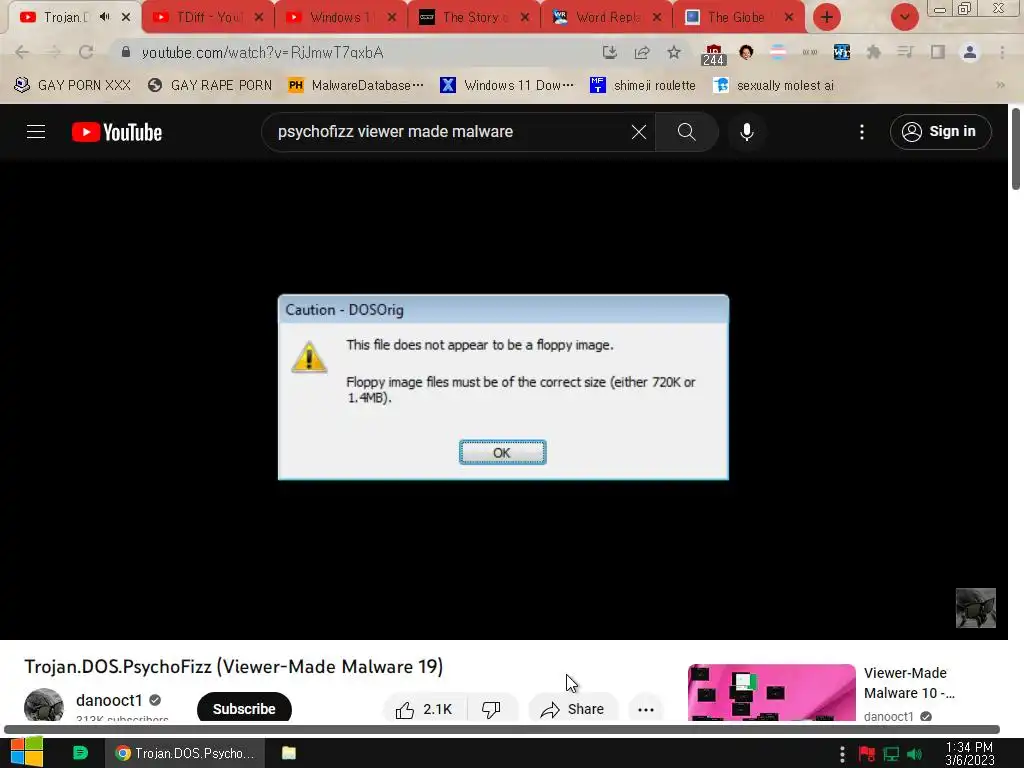Screen dimensions: 1024x768
Task: Open the Chrome profile avatar icon
Action: coord(970,52)
